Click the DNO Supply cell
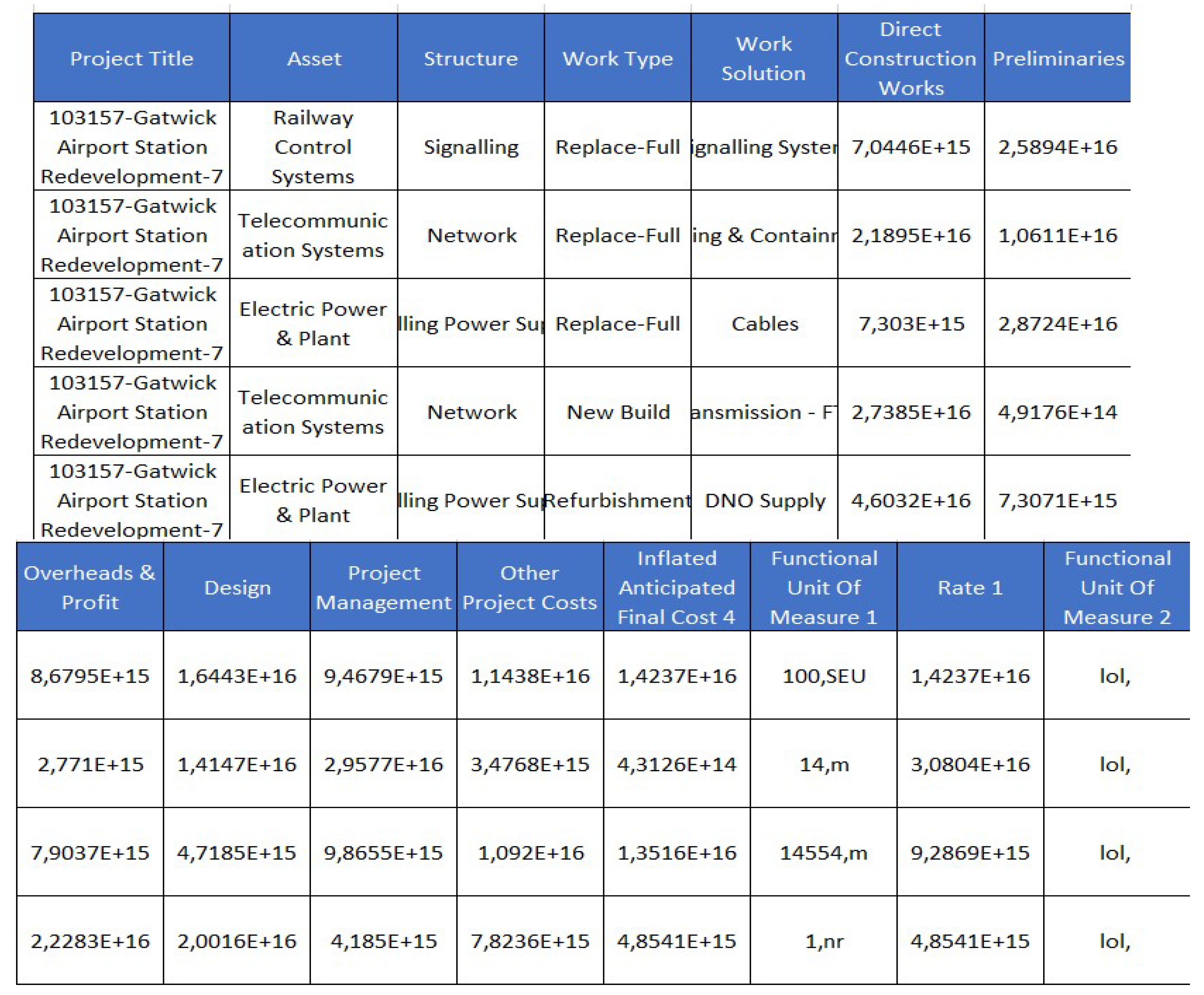Viewport: 1204px width, 995px height. (765, 501)
